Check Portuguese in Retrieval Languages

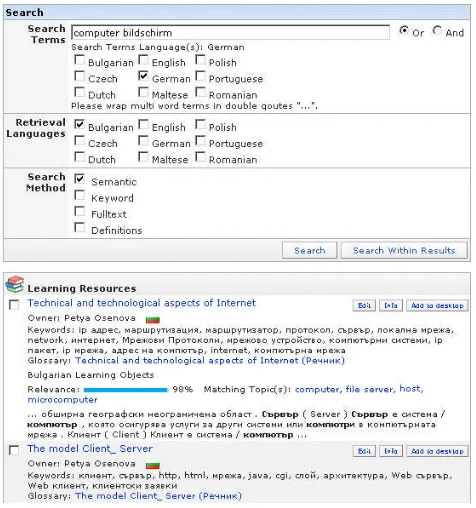(200, 141)
